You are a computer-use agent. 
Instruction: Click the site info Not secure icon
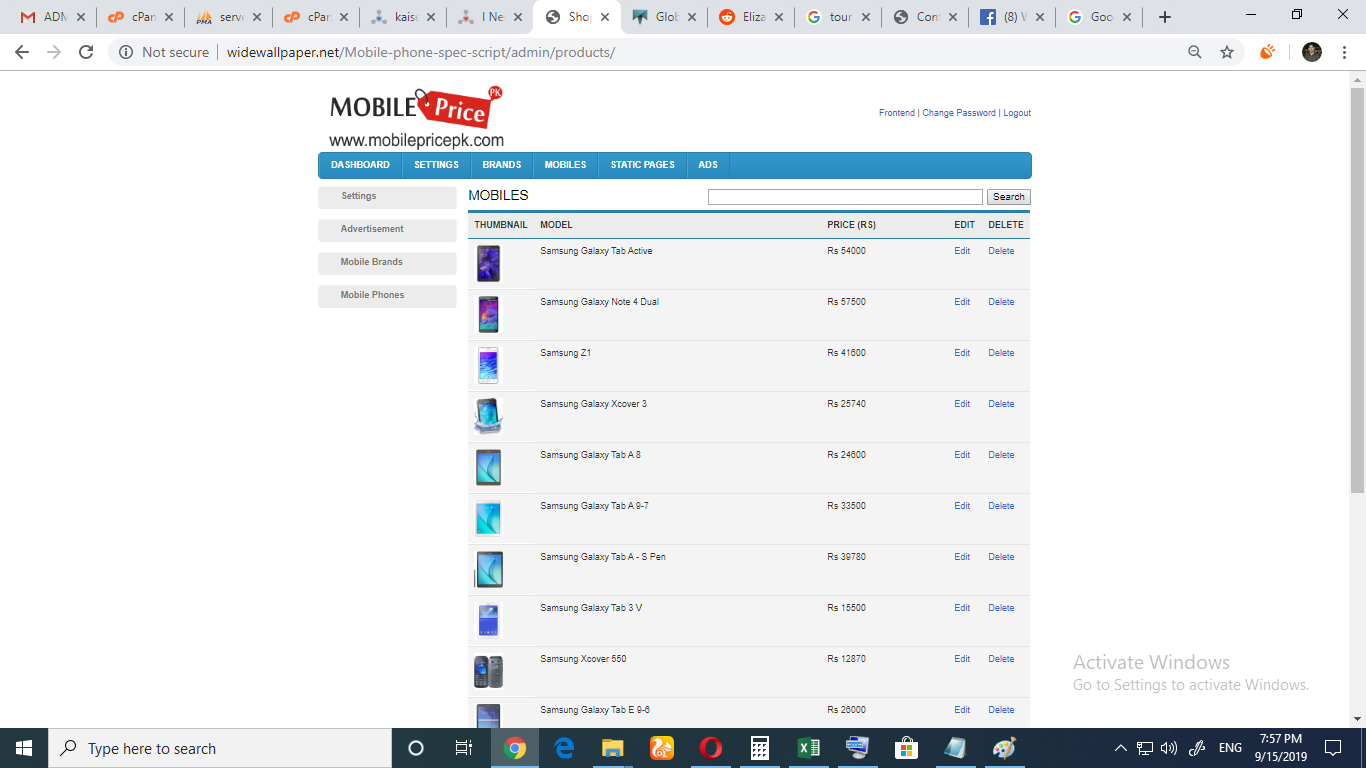(x=126, y=52)
